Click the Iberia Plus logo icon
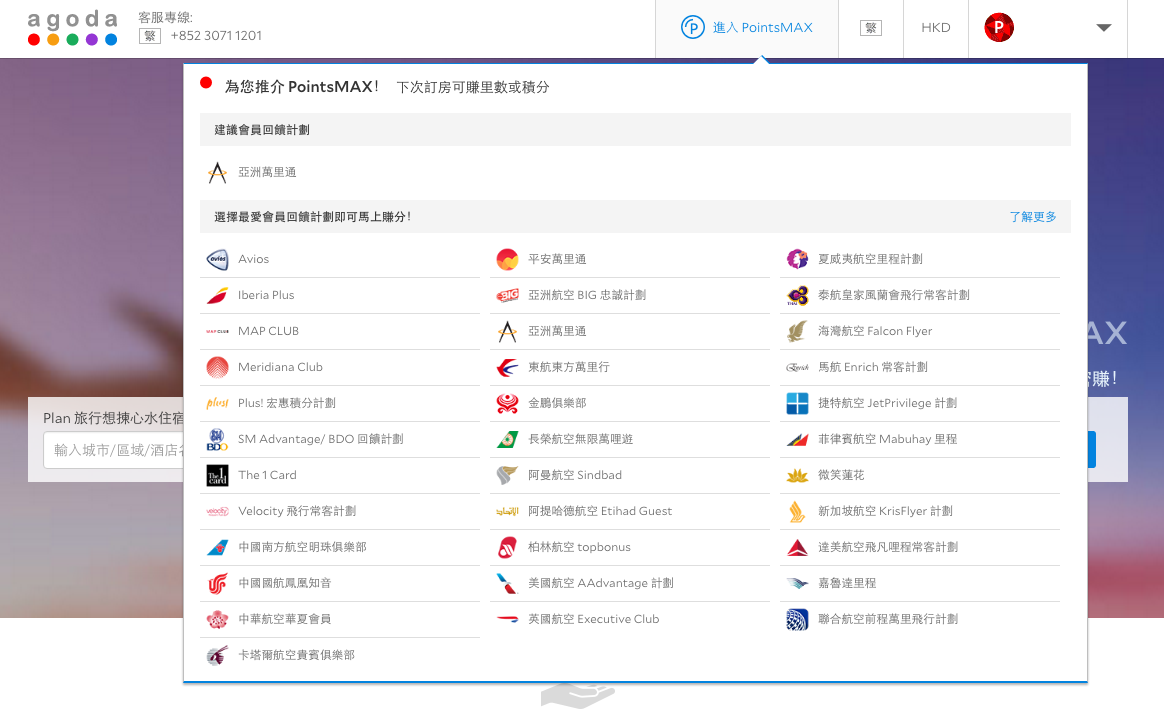1164x725 pixels. (218, 295)
